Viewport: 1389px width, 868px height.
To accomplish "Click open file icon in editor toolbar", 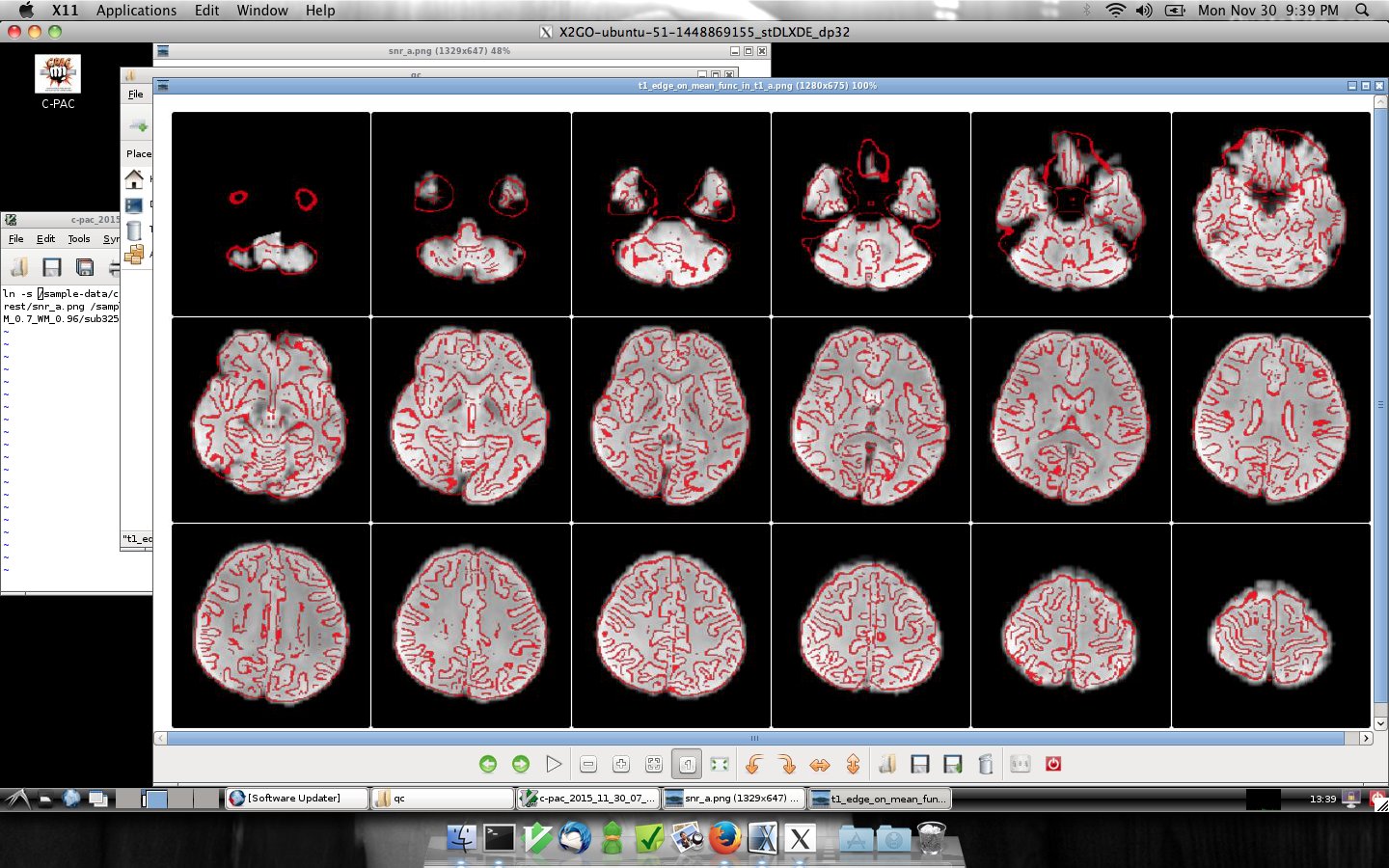I will click(19, 267).
